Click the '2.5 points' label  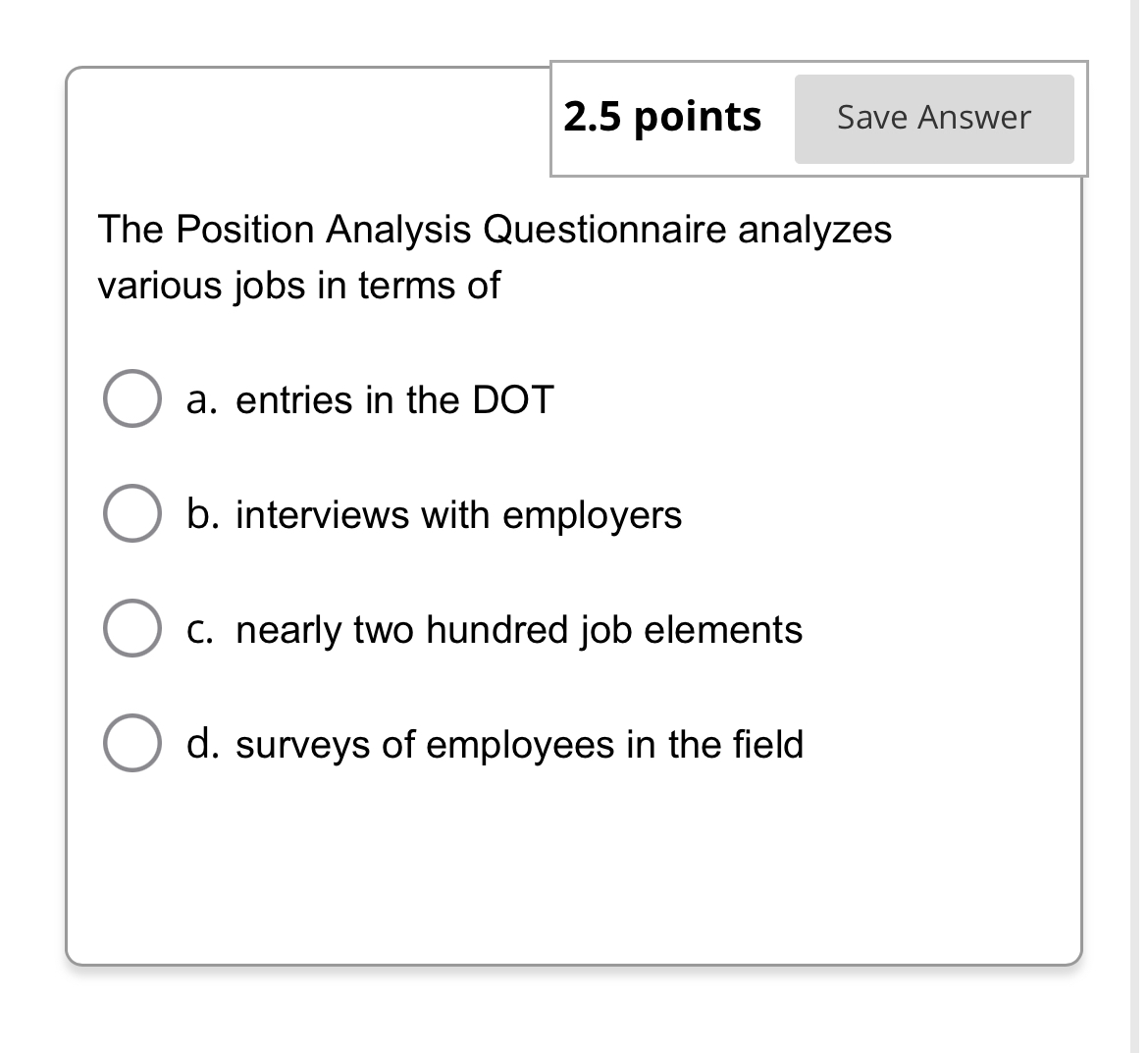(x=663, y=116)
